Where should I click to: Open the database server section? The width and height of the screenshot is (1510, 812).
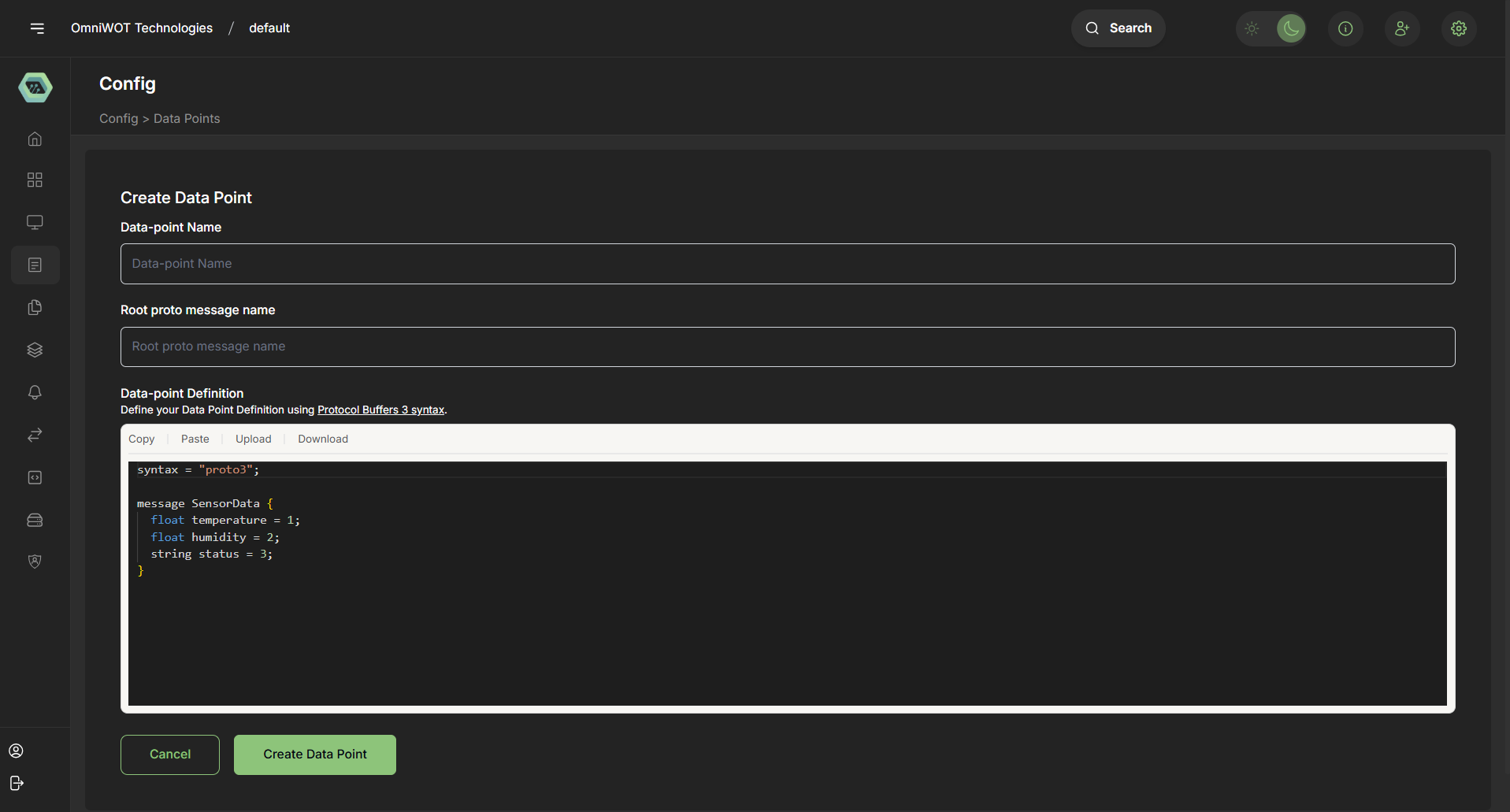click(35, 520)
